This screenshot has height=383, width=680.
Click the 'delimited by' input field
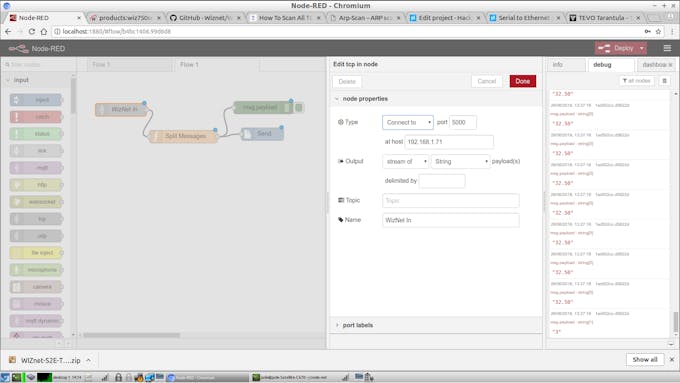[442, 181]
